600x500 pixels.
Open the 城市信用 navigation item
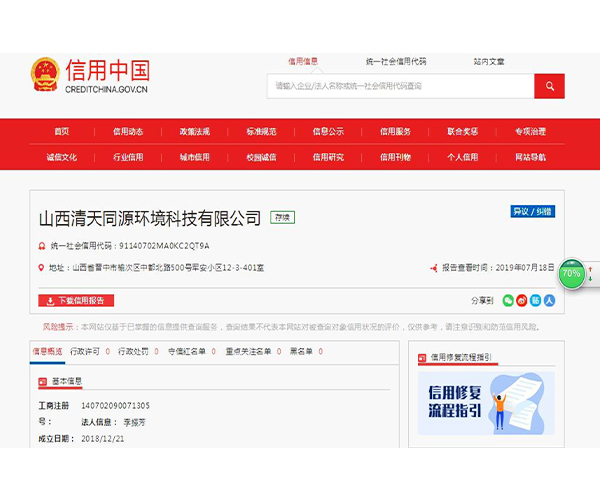[x=195, y=157]
